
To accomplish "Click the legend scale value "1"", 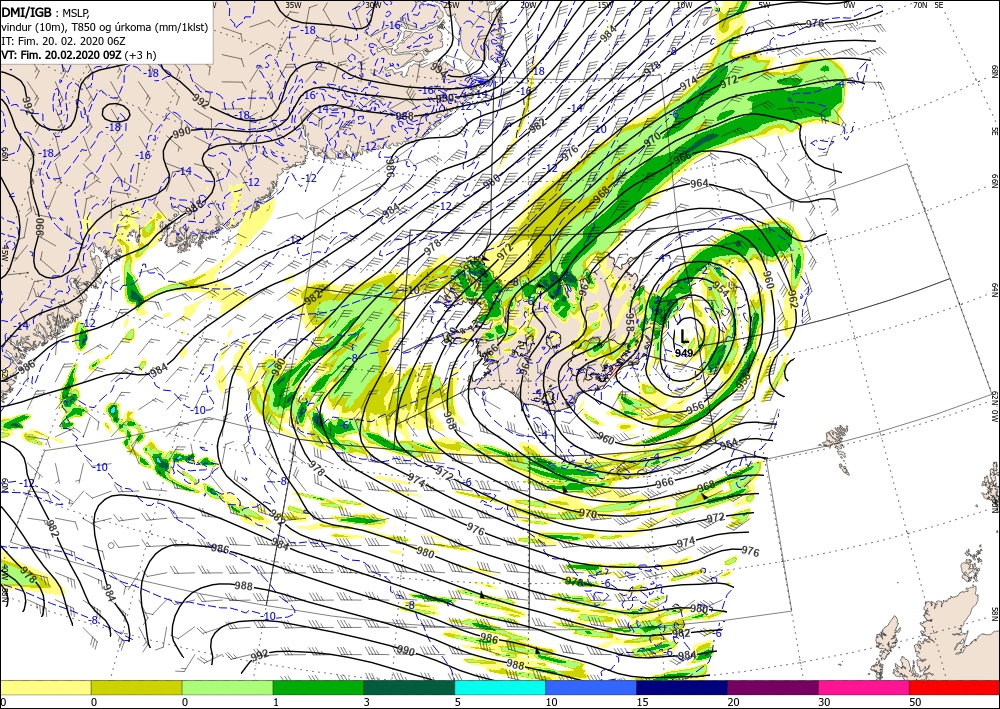I will pos(276,702).
